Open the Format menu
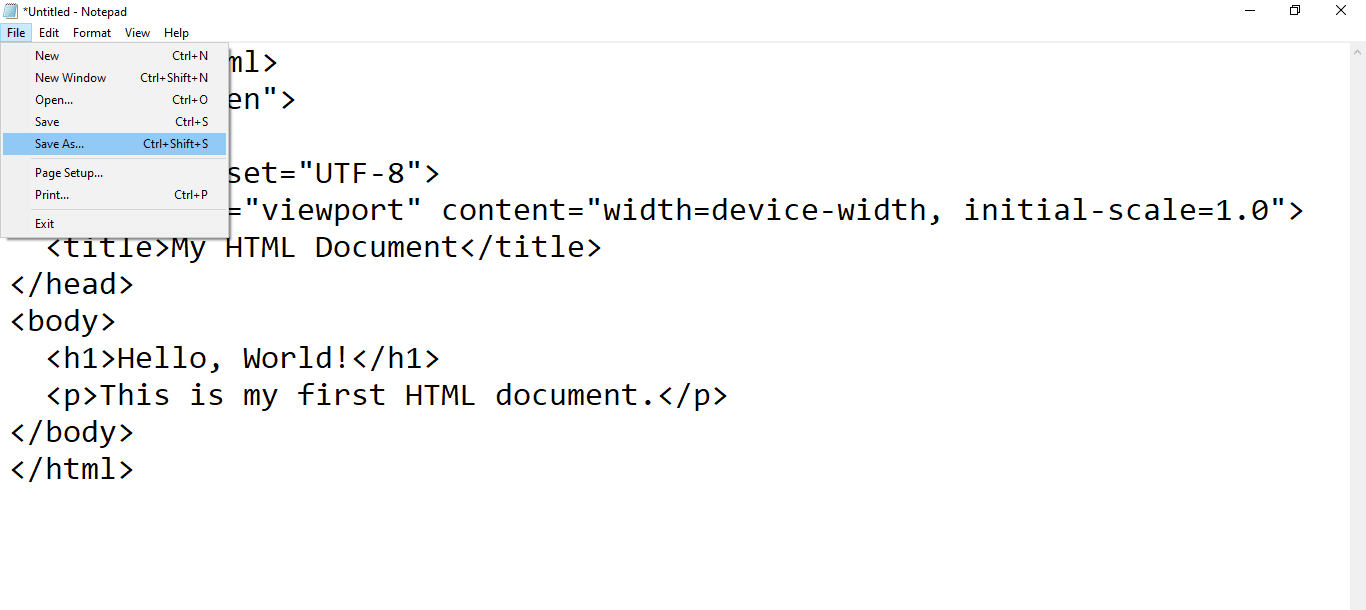The image size is (1366, 610). pos(92,33)
